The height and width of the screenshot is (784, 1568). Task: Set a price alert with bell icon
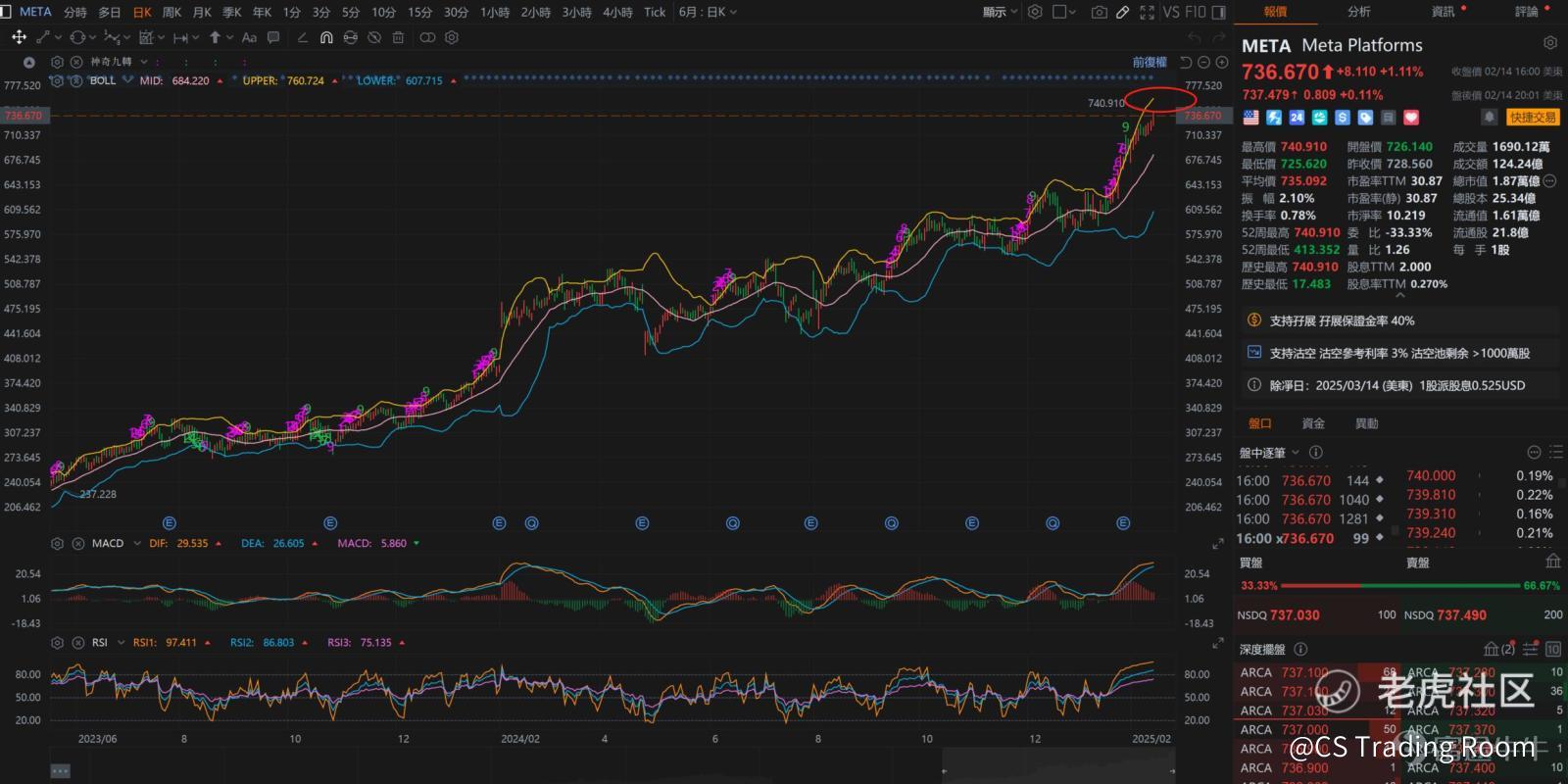click(x=1489, y=117)
